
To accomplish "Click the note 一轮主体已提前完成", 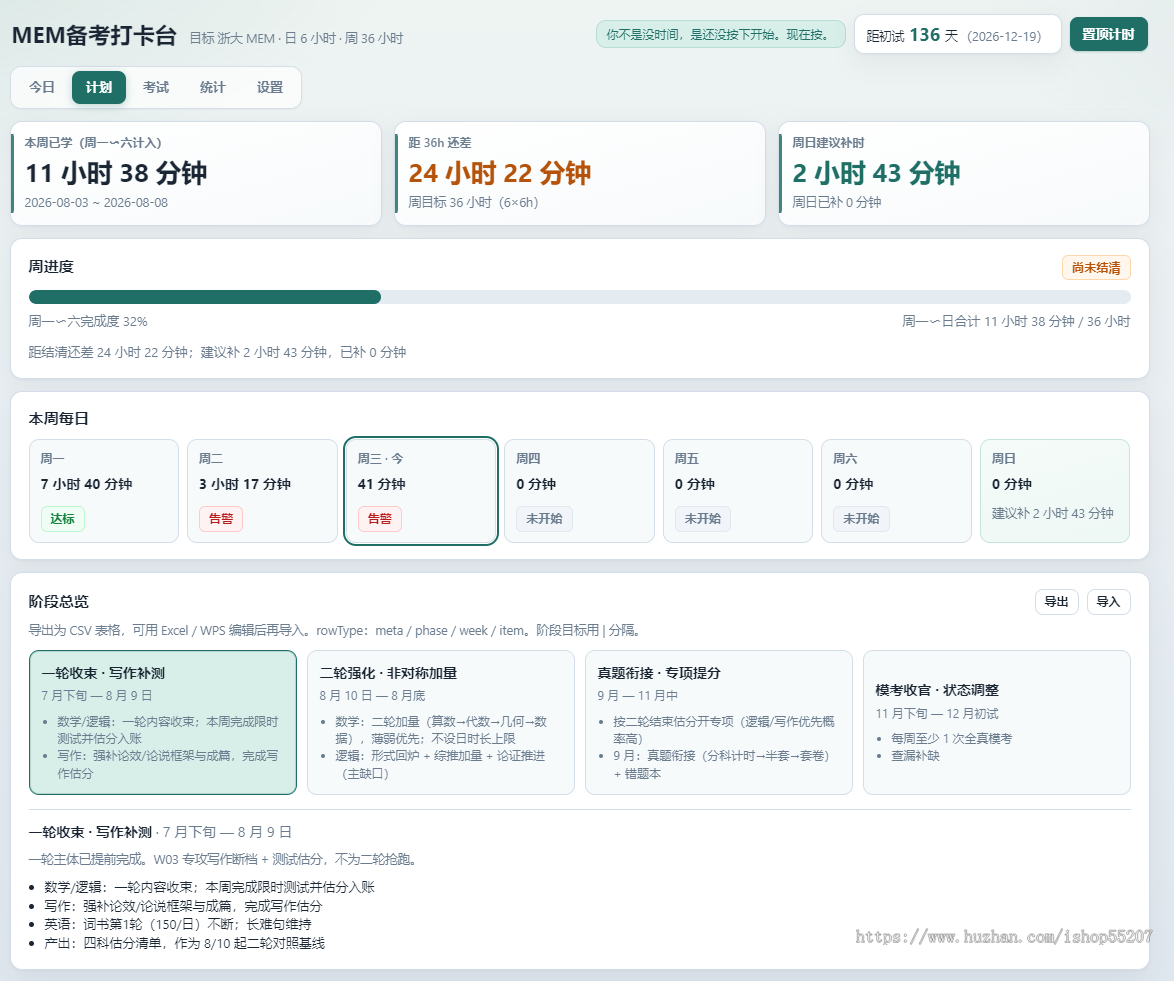I will point(222,860).
